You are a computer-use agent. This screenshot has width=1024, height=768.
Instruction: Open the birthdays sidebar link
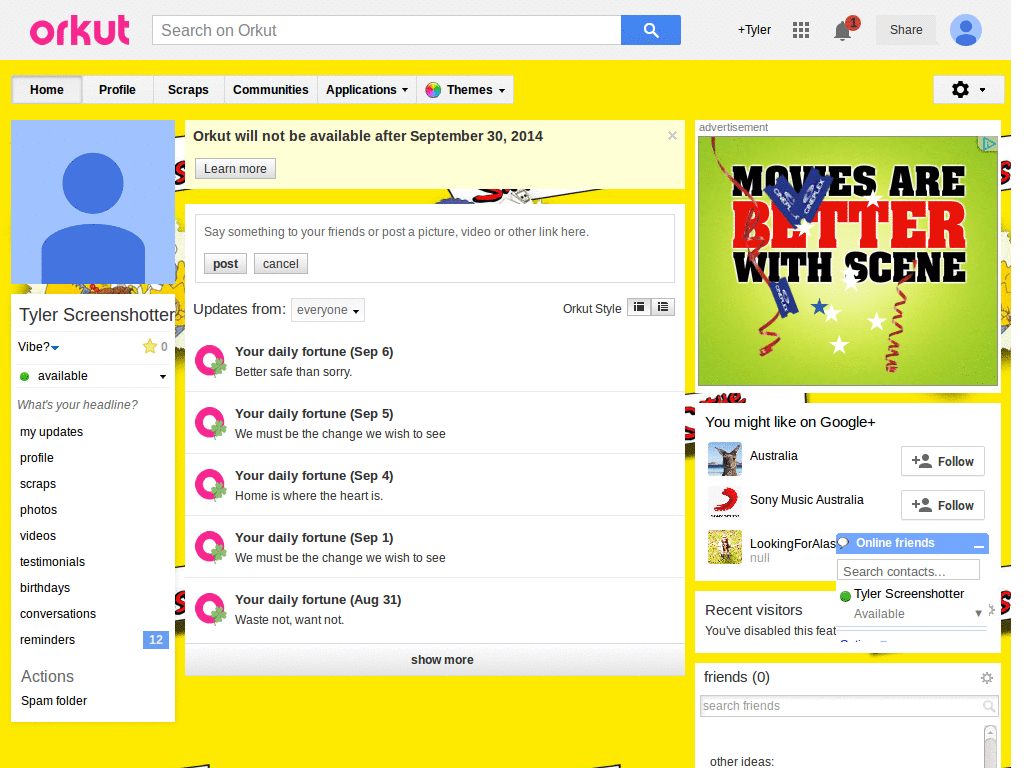click(45, 588)
